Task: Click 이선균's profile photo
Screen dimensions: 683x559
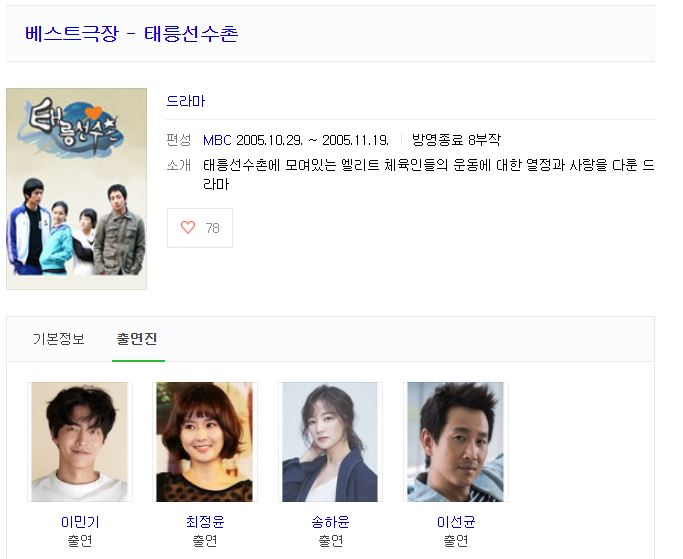Action: pyautogui.click(x=455, y=442)
